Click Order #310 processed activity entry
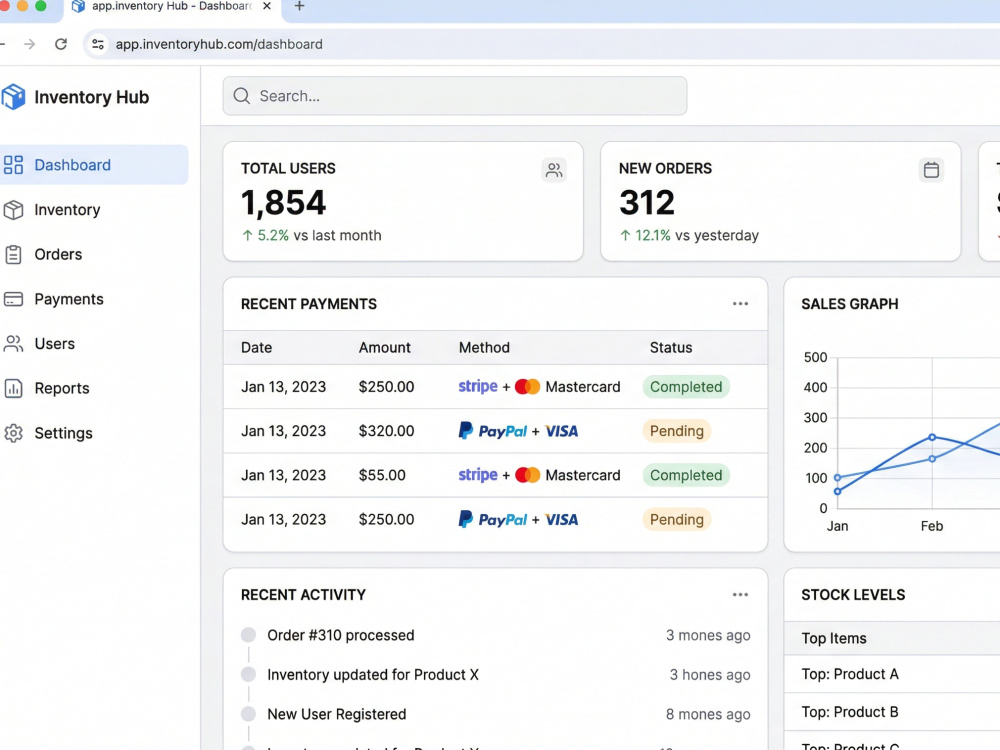Image resolution: width=1000 pixels, height=750 pixels. 341,635
